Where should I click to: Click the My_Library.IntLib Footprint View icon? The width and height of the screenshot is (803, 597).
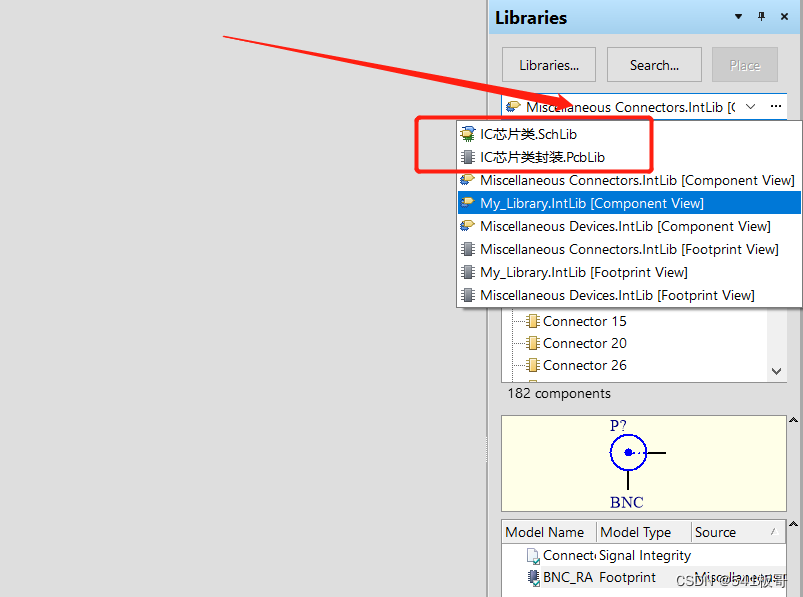pyautogui.click(x=468, y=272)
